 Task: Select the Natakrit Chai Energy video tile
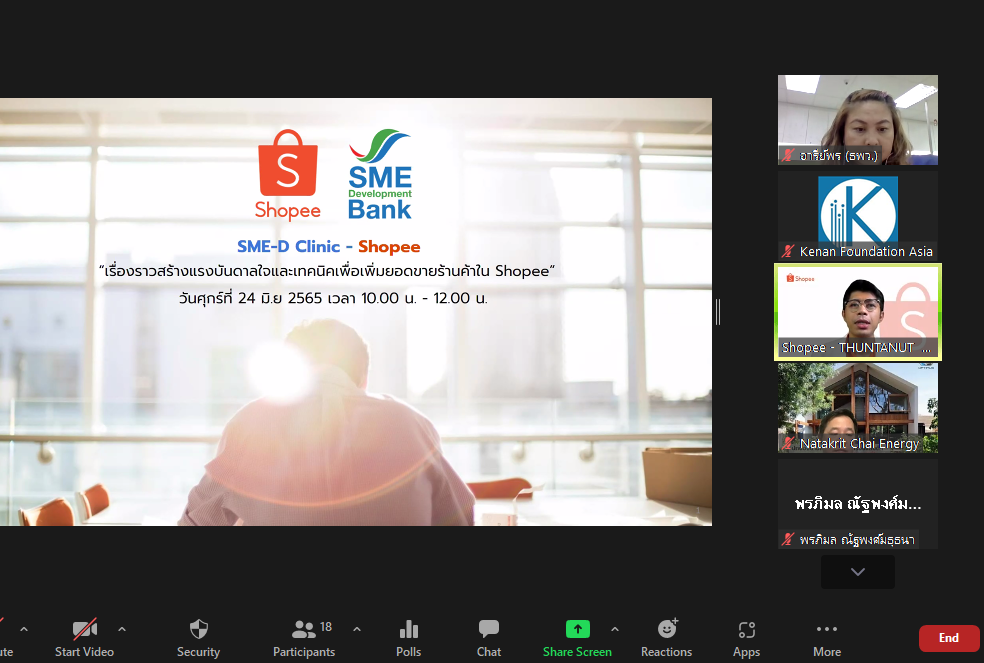tap(858, 408)
